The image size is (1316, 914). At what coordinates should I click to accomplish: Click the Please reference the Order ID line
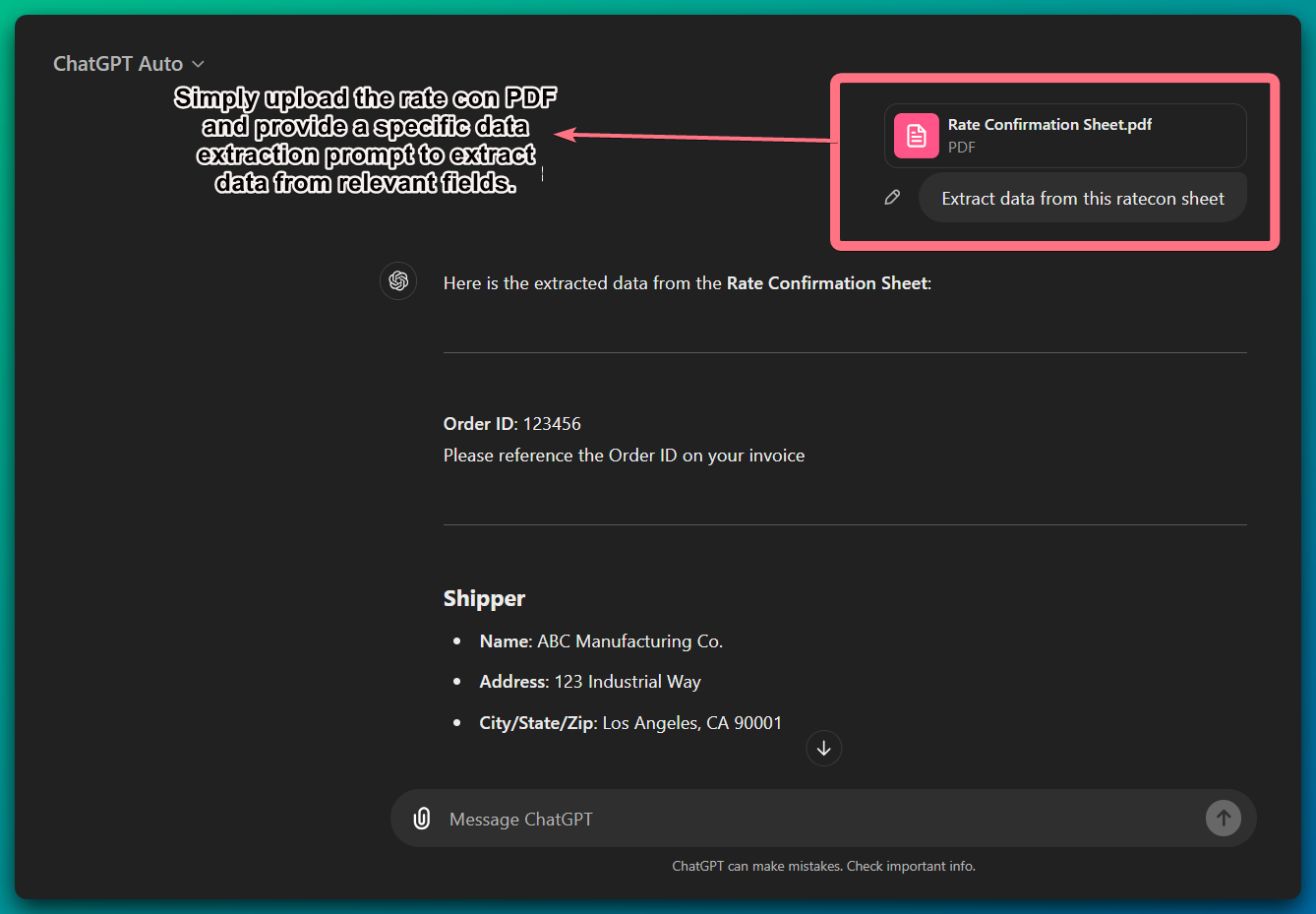(624, 455)
